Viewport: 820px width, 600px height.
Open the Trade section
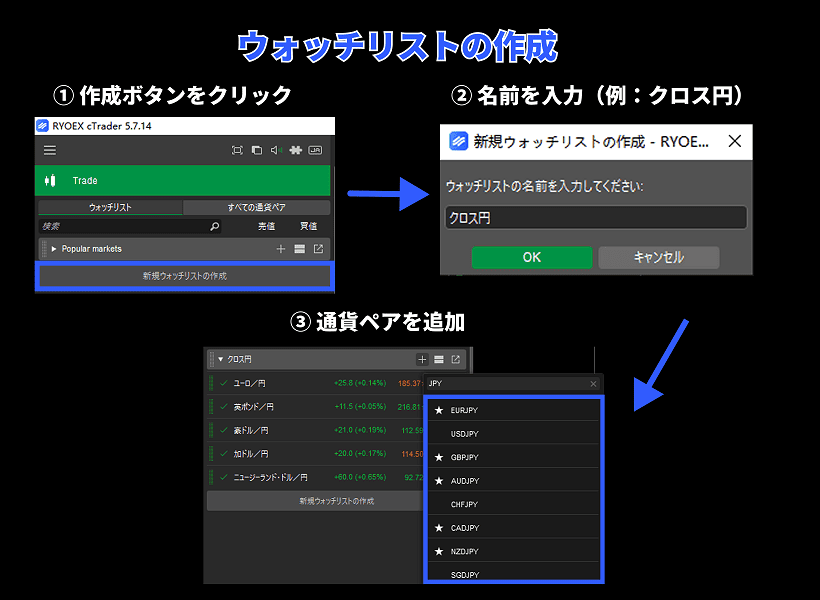tap(183, 180)
